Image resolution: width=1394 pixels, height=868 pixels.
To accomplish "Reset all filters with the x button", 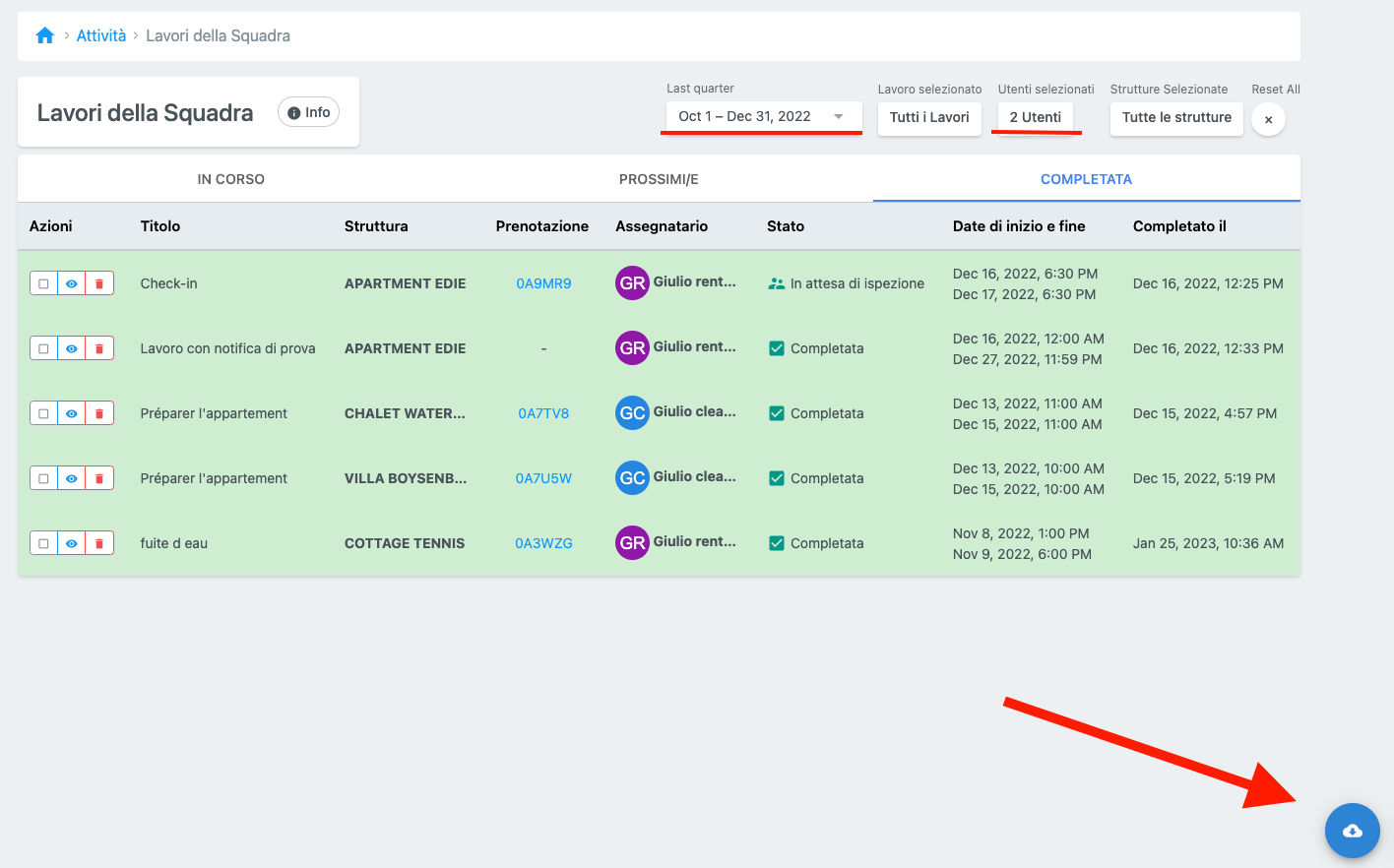I will [1268, 119].
